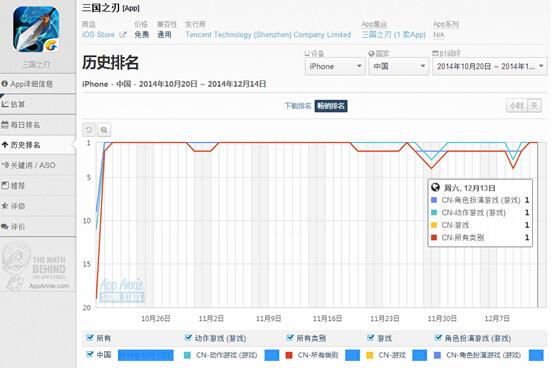This screenshot has height=368, width=553.
Task: Click the chart zoom magnifier icon
Action: coord(104,130)
